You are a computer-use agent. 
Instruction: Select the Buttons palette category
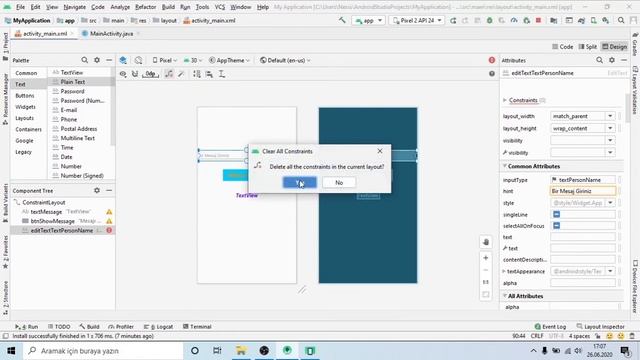25,96
